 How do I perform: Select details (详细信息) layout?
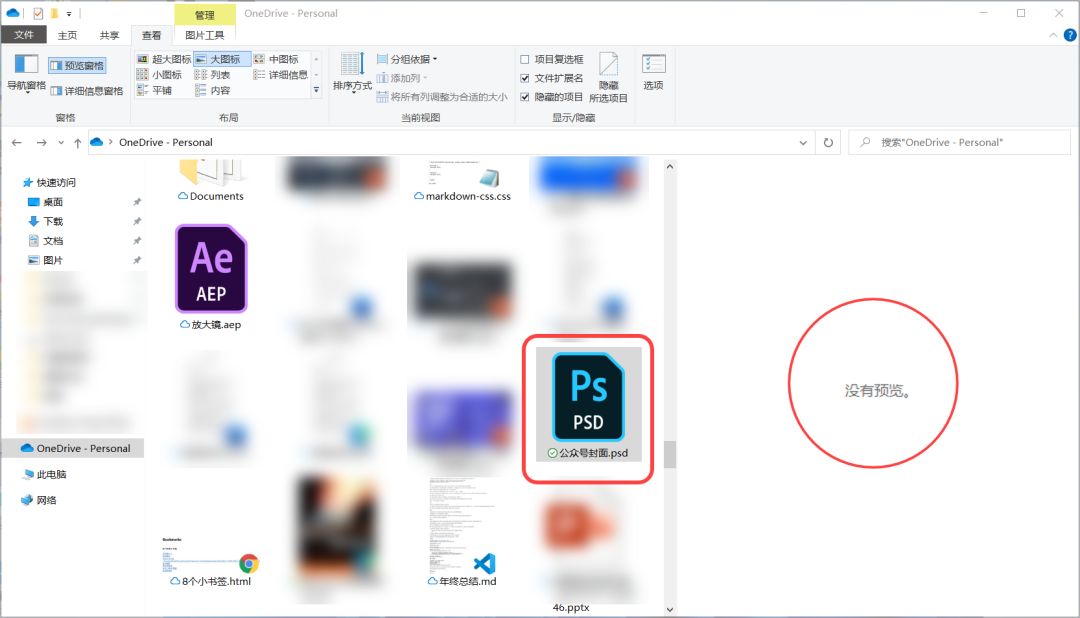pos(279,74)
